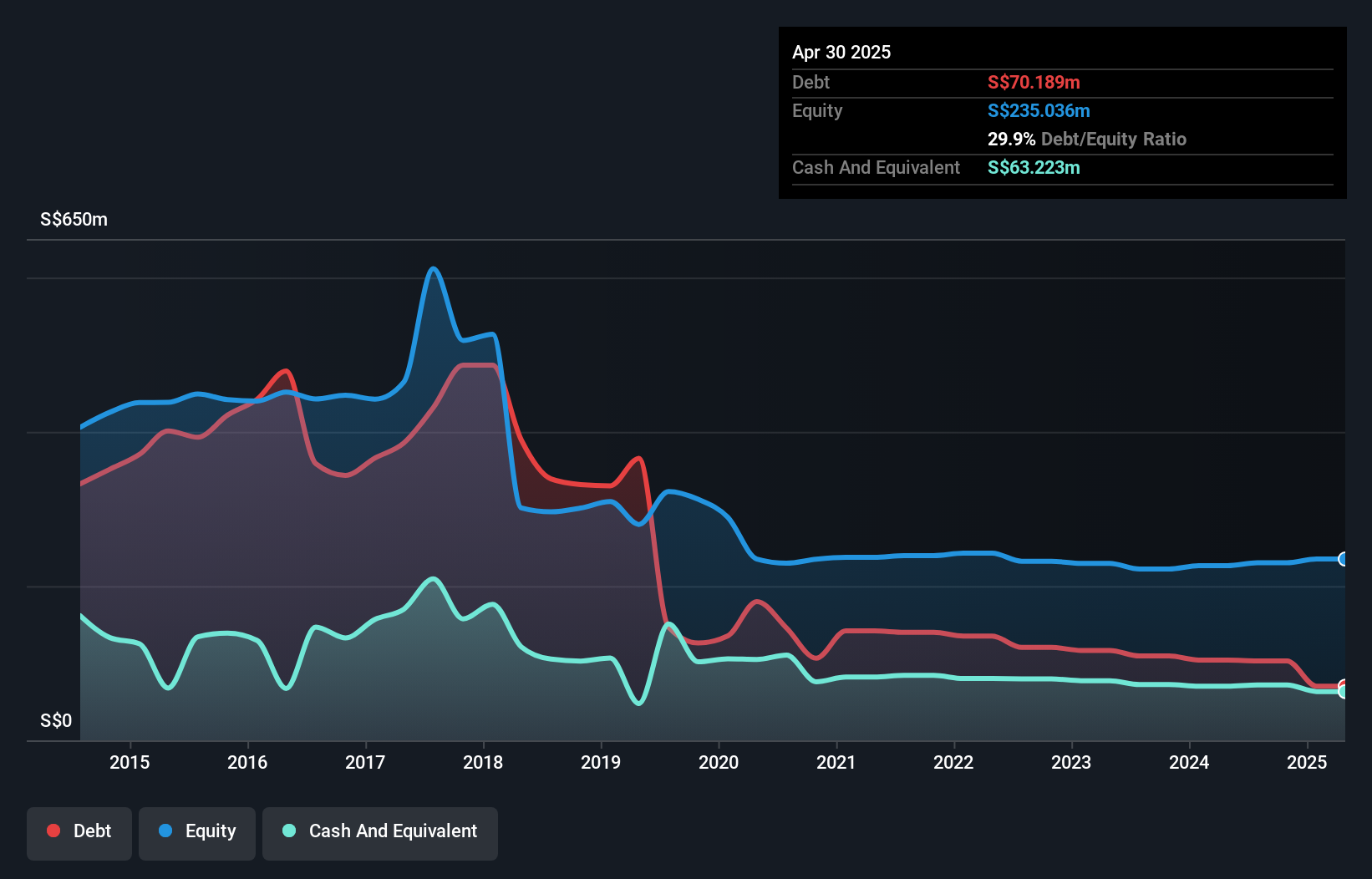Toggle the Equity series legend button
Viewport: 1372px width, 879px height.
(197, 833)
